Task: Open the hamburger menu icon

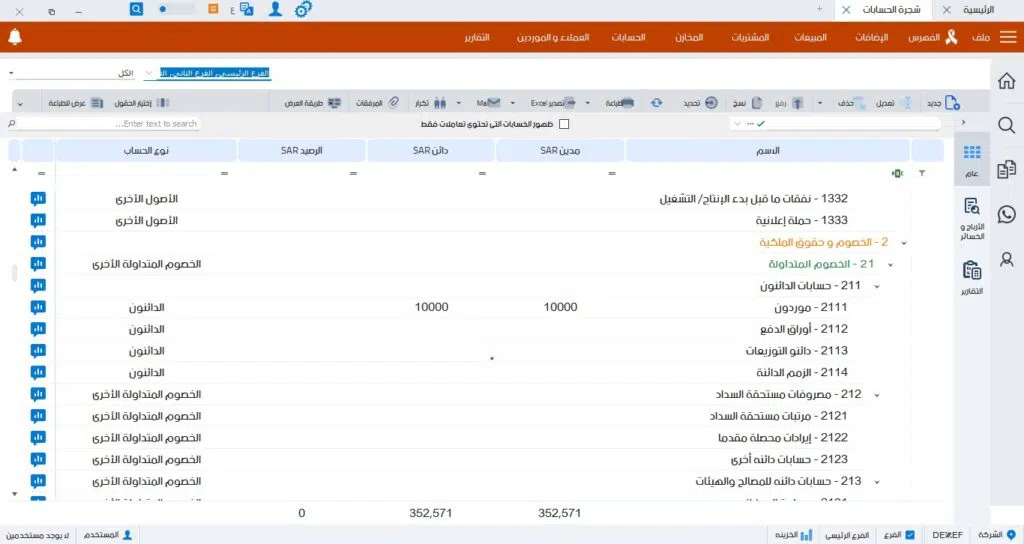Action: coord(1008,37)
